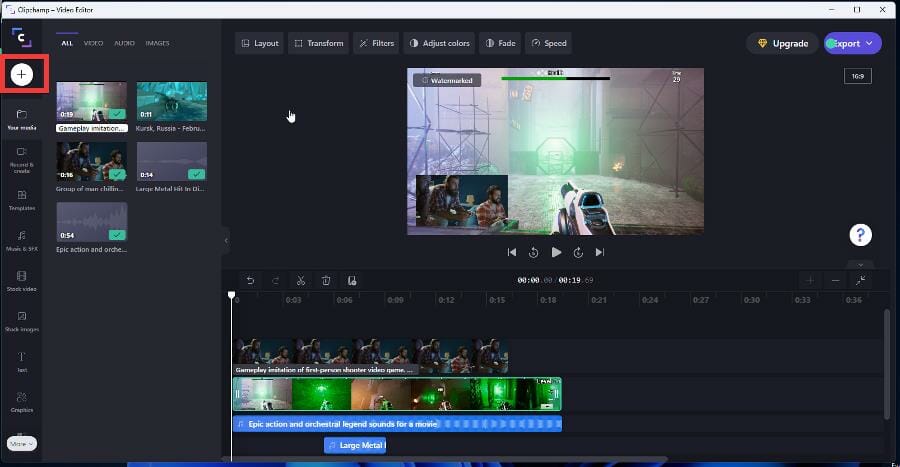900x467 pixels.
Task: Open the Filters tool
Action: (377, 43)
